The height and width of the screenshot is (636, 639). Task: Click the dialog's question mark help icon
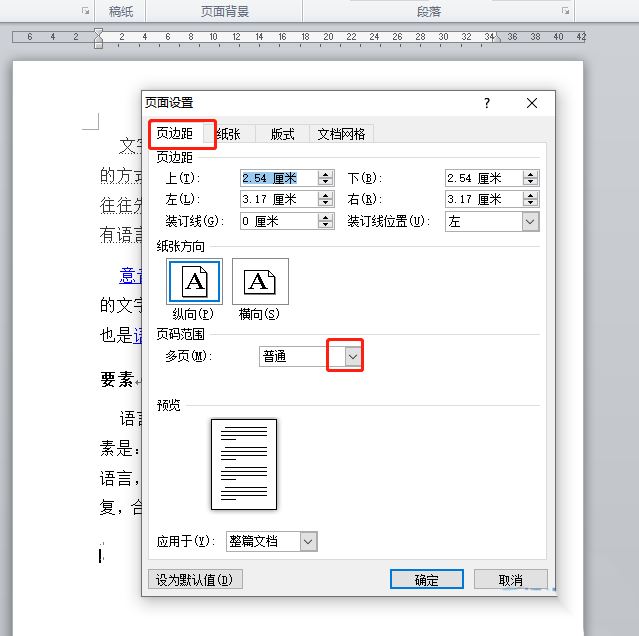[487, 103]
